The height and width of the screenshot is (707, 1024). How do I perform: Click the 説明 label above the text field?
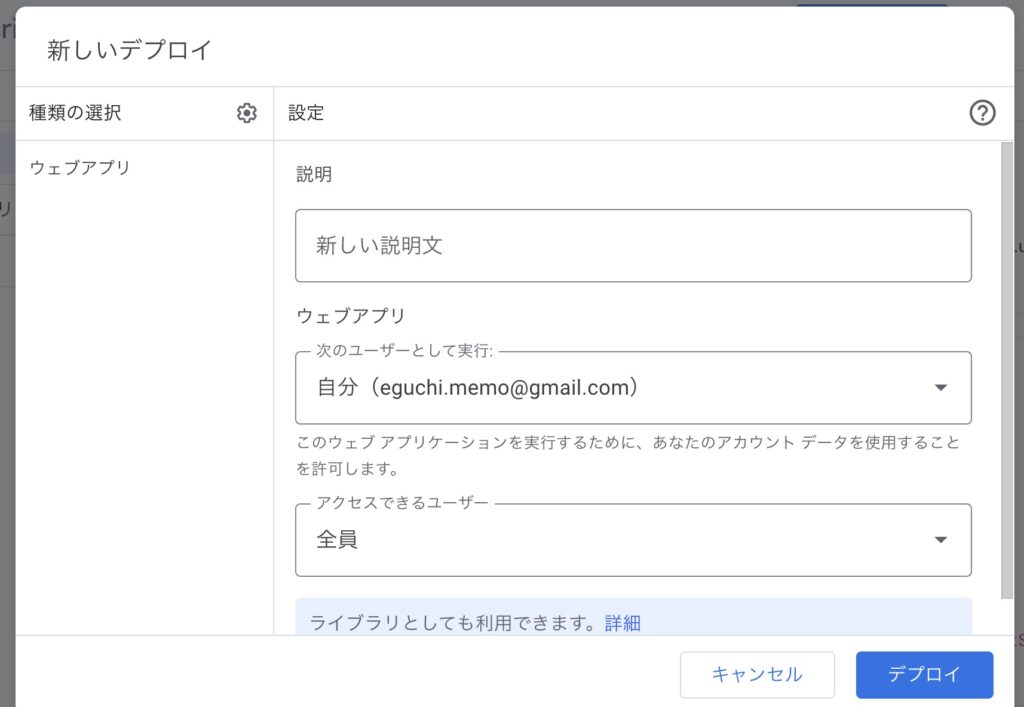[x=314, y=175]
